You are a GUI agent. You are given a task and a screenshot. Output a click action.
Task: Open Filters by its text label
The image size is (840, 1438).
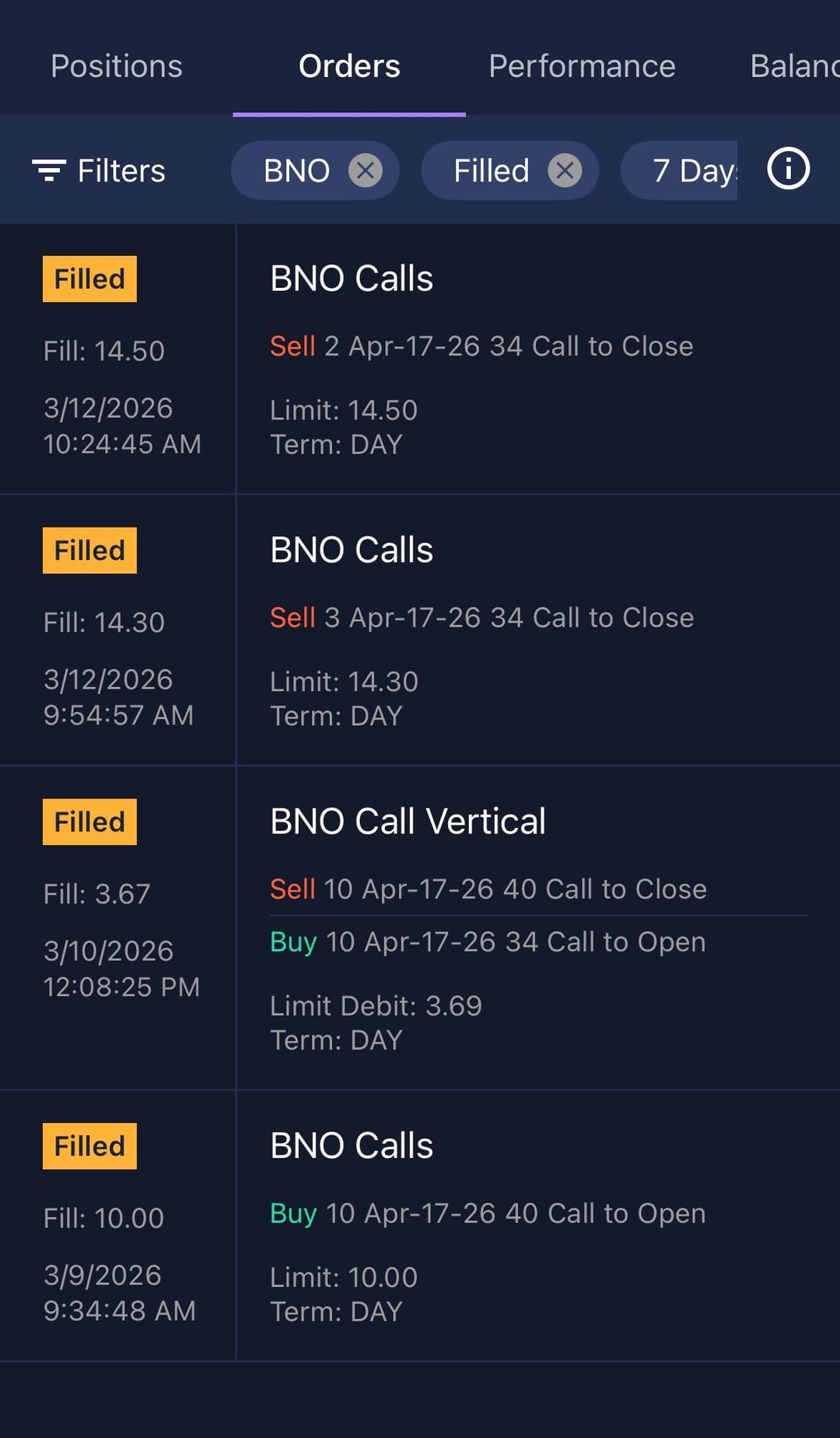coord(121,170)
